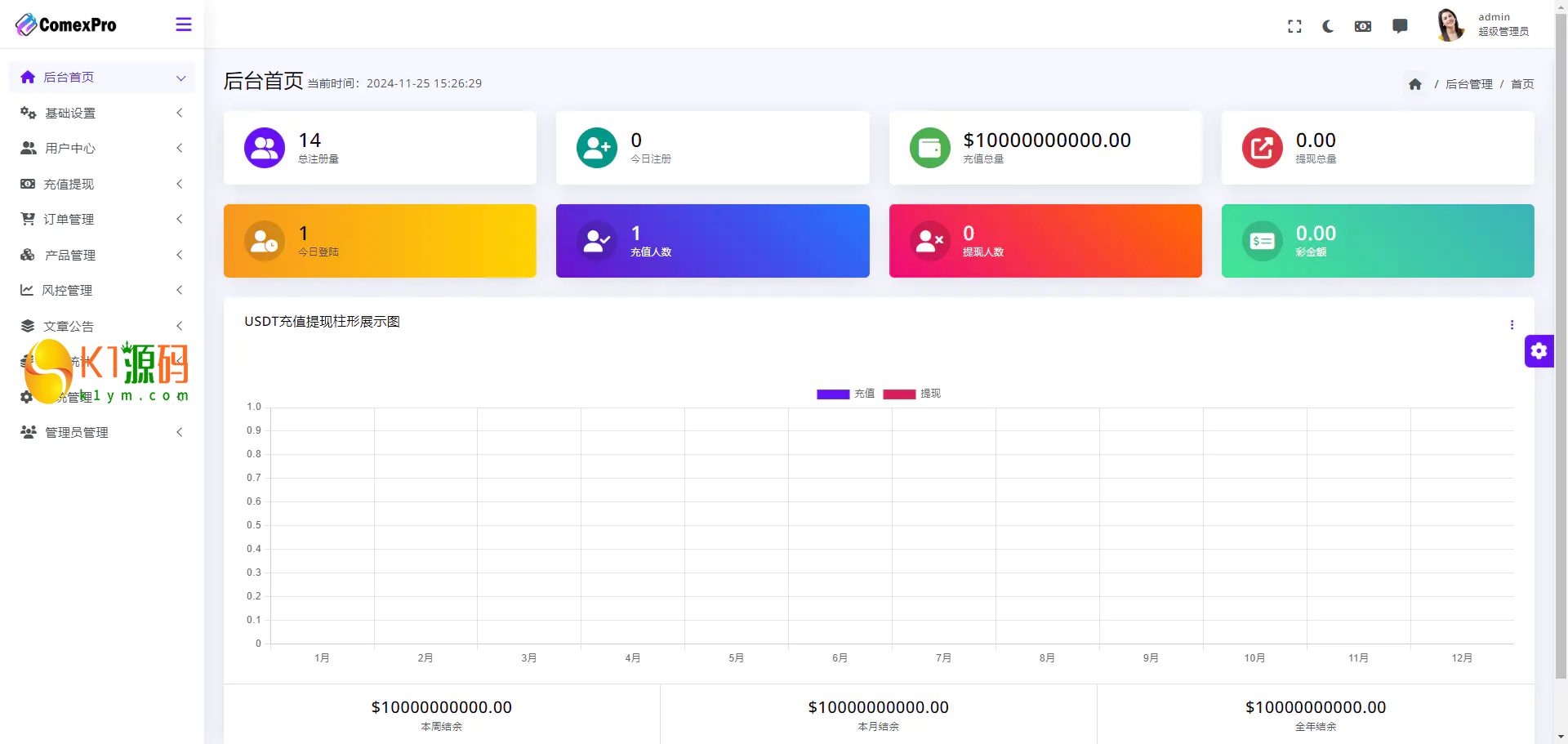Click the 充值人数 user-check icon

597,241
